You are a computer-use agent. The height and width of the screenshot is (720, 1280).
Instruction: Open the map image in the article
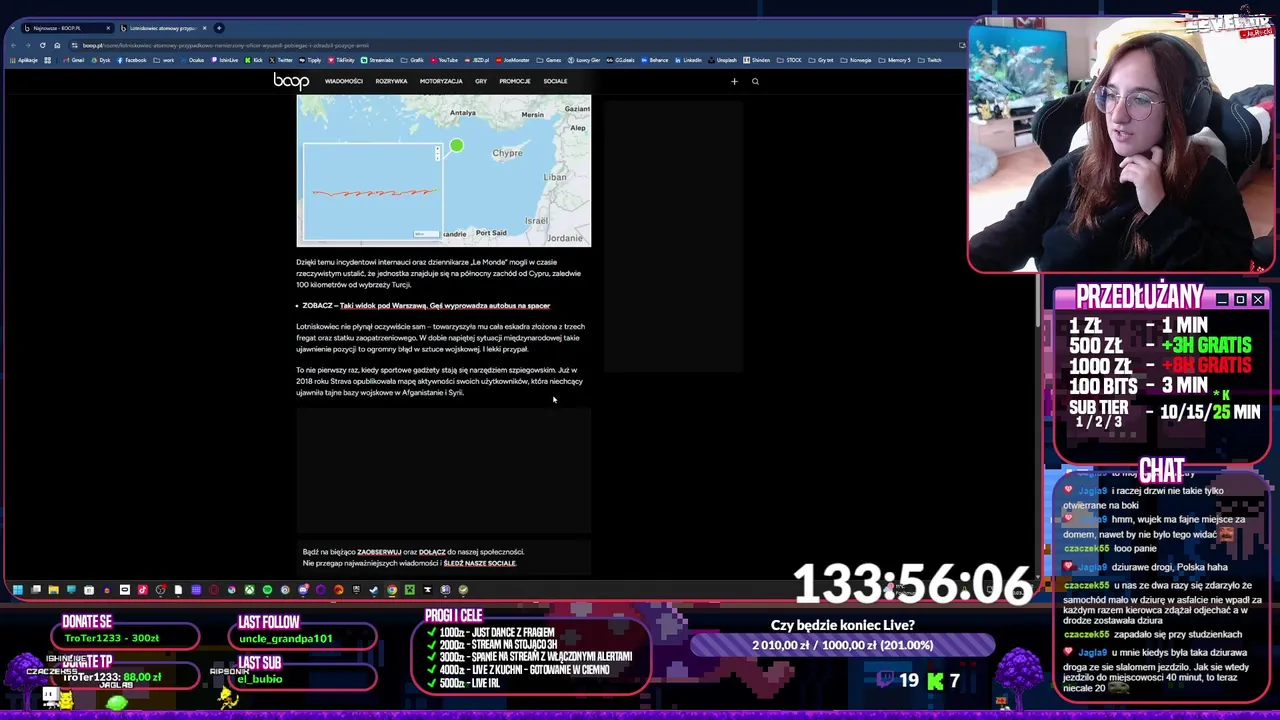[443, 171]
